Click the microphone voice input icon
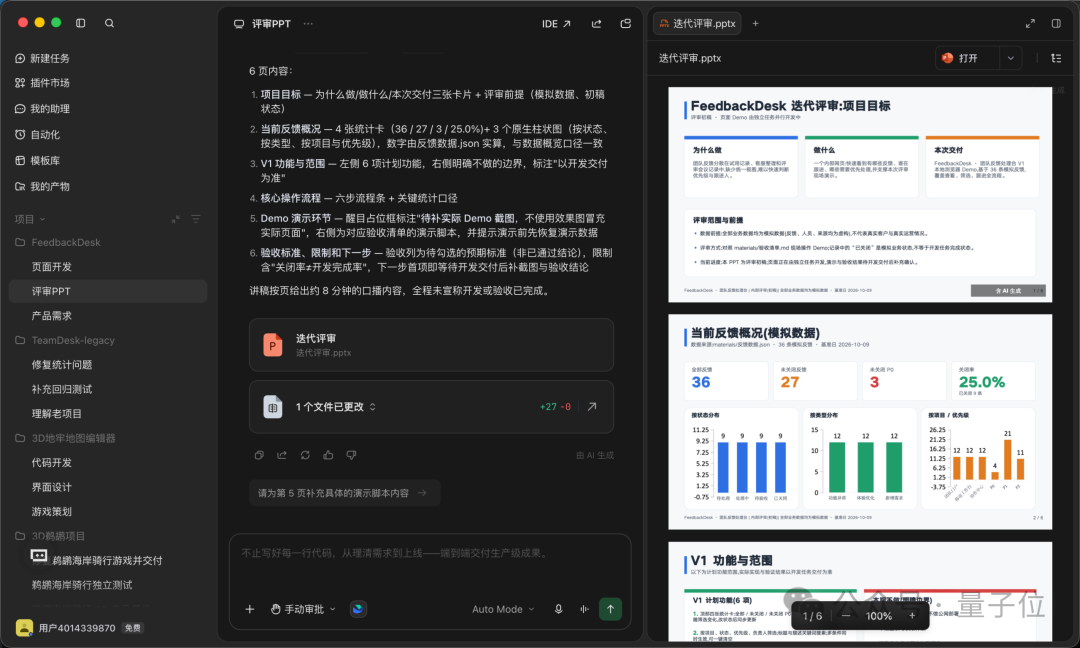Viewport: 1080px width, 648px height. pos(559,609)
